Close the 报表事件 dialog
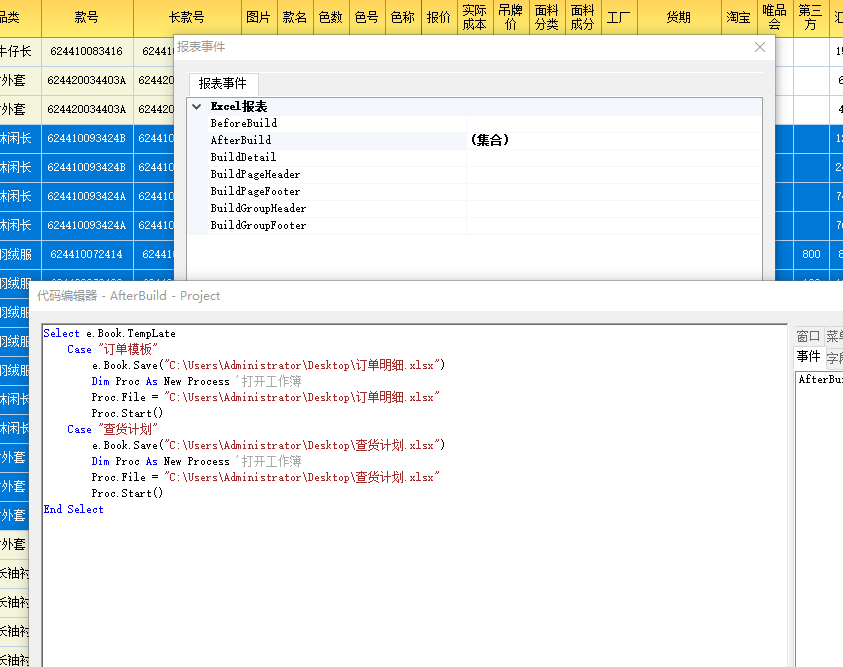 tap(760, 47)
